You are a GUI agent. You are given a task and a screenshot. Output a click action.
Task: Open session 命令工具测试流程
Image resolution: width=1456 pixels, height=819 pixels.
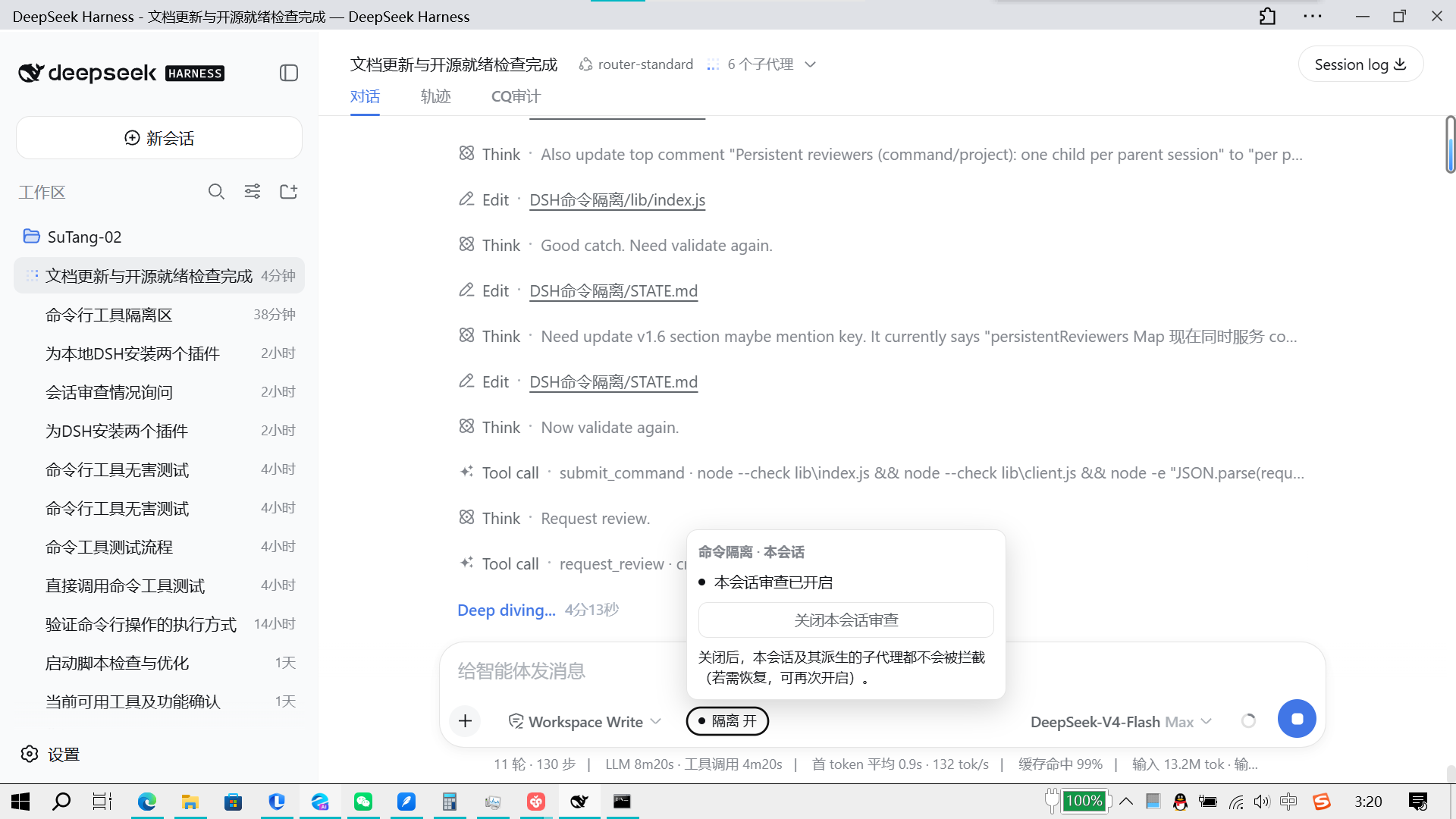point(159,547)
